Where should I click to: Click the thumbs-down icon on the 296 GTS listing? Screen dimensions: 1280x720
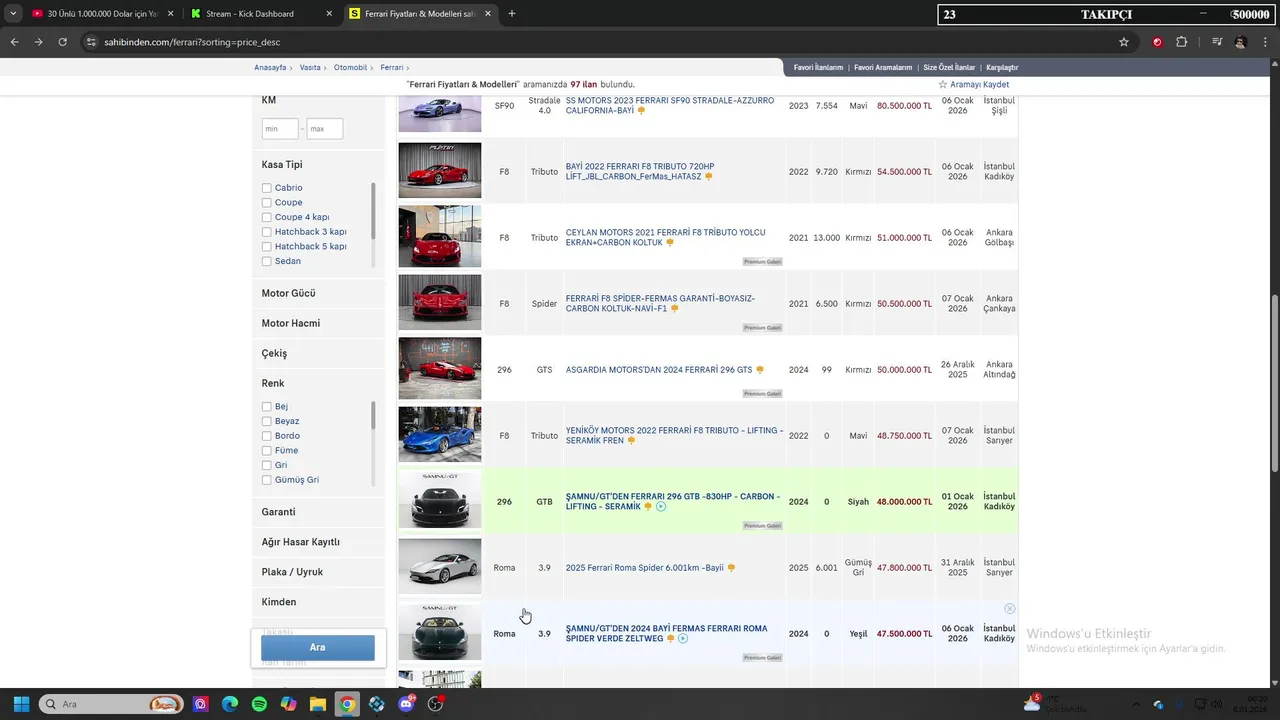click(x=760, y=370)
